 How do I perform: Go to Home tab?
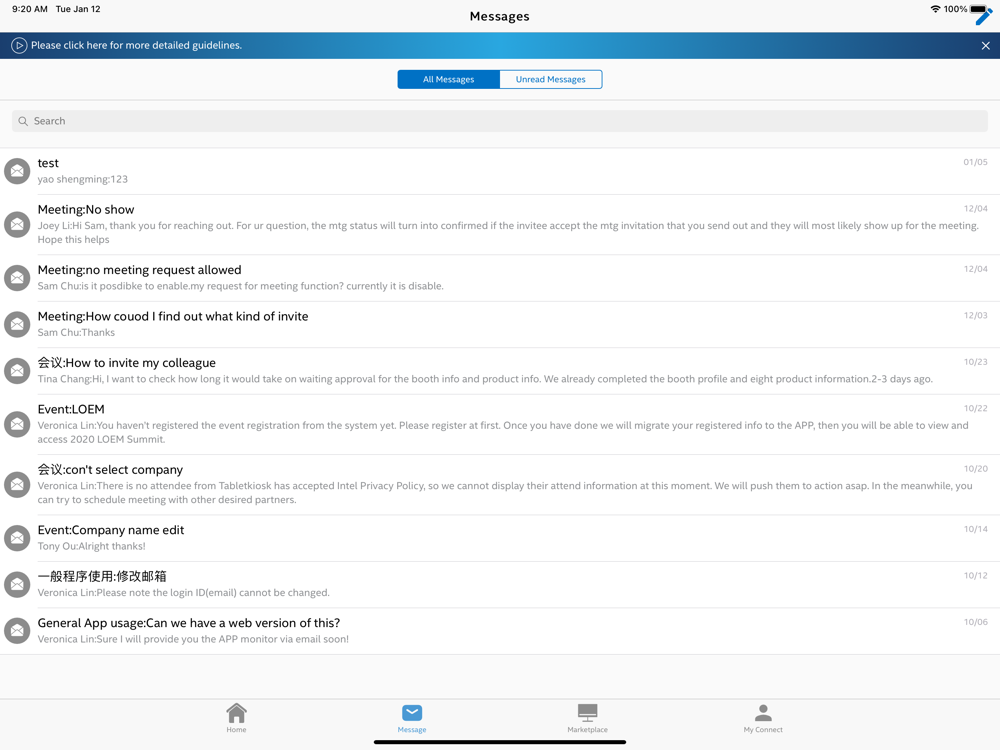236,718
